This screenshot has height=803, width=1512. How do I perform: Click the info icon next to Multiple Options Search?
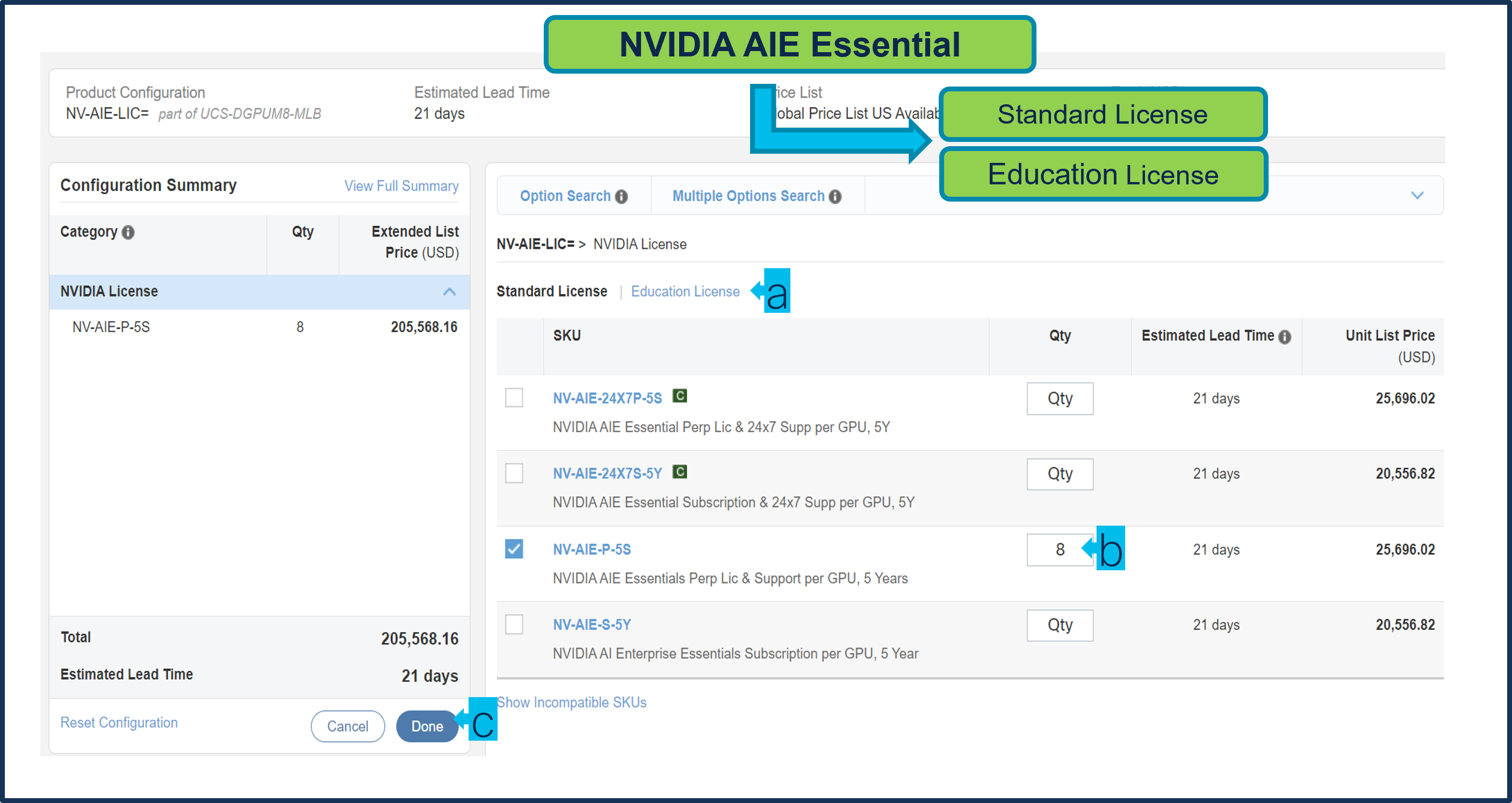click(834, 197)
